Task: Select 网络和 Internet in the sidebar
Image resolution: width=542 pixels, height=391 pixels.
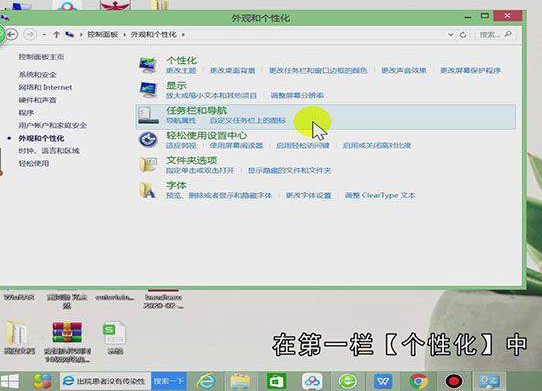Action: [45, 87]
